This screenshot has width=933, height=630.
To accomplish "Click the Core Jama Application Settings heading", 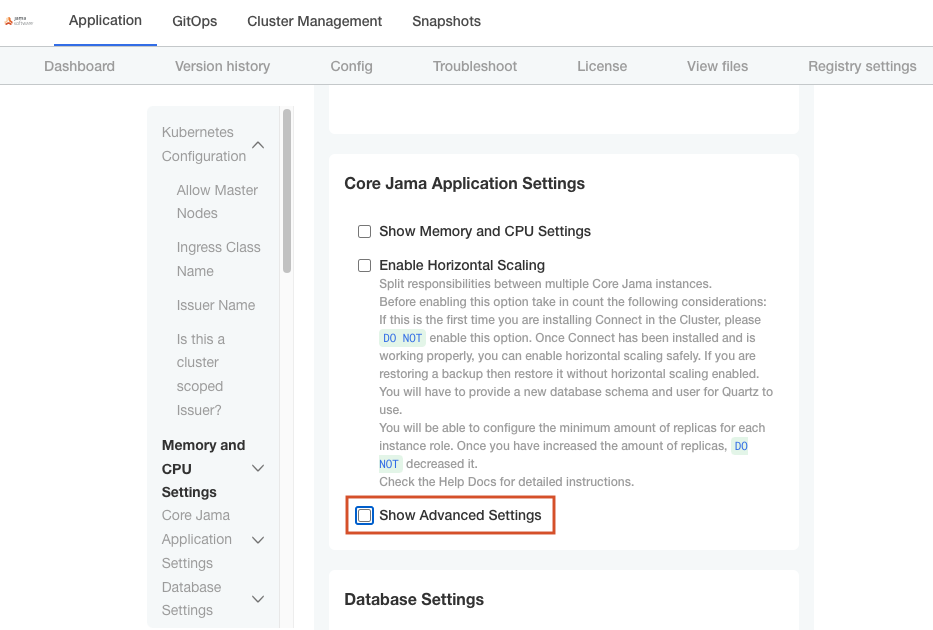I will coord(465,183).
